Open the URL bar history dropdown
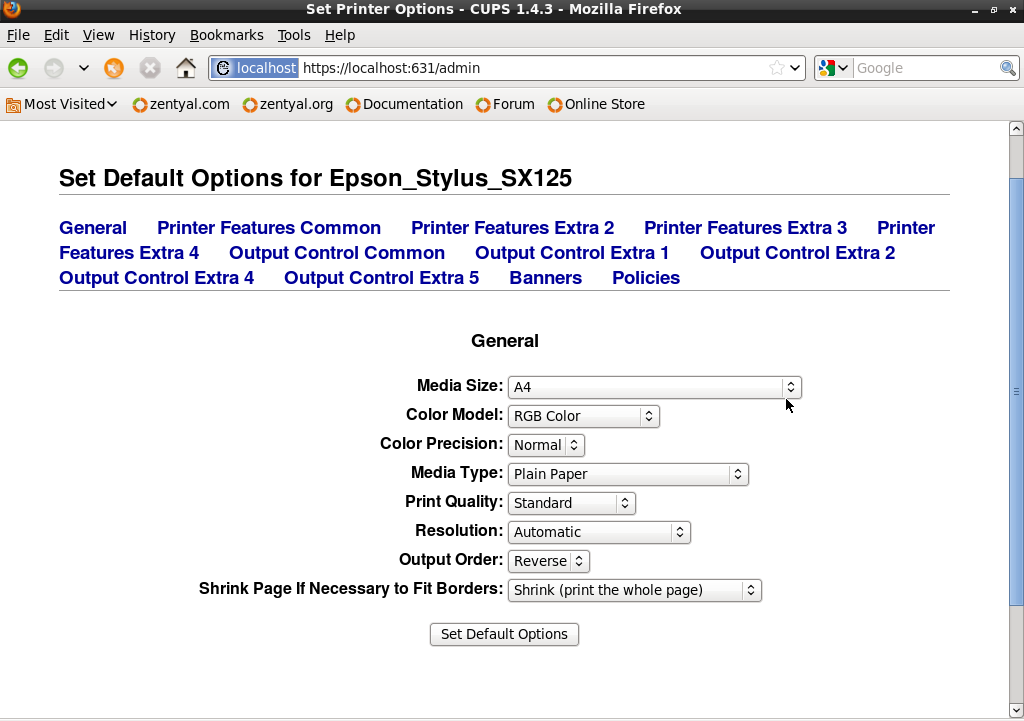 click(795, 68)
